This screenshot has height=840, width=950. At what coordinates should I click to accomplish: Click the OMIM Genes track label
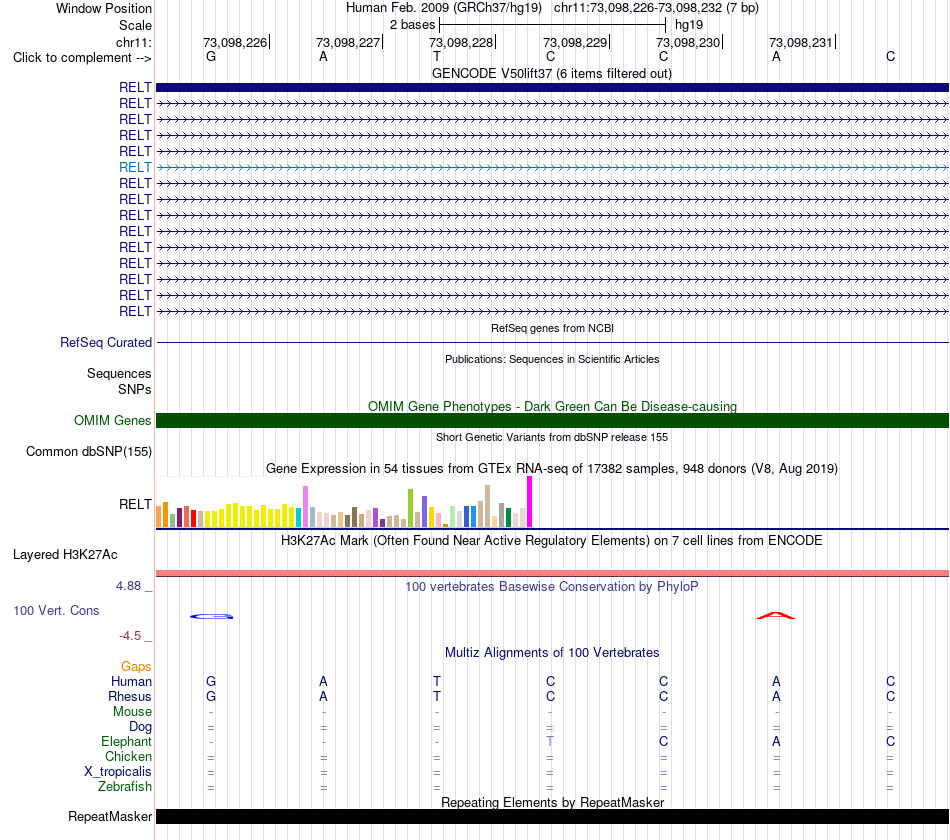click(113, 421)
